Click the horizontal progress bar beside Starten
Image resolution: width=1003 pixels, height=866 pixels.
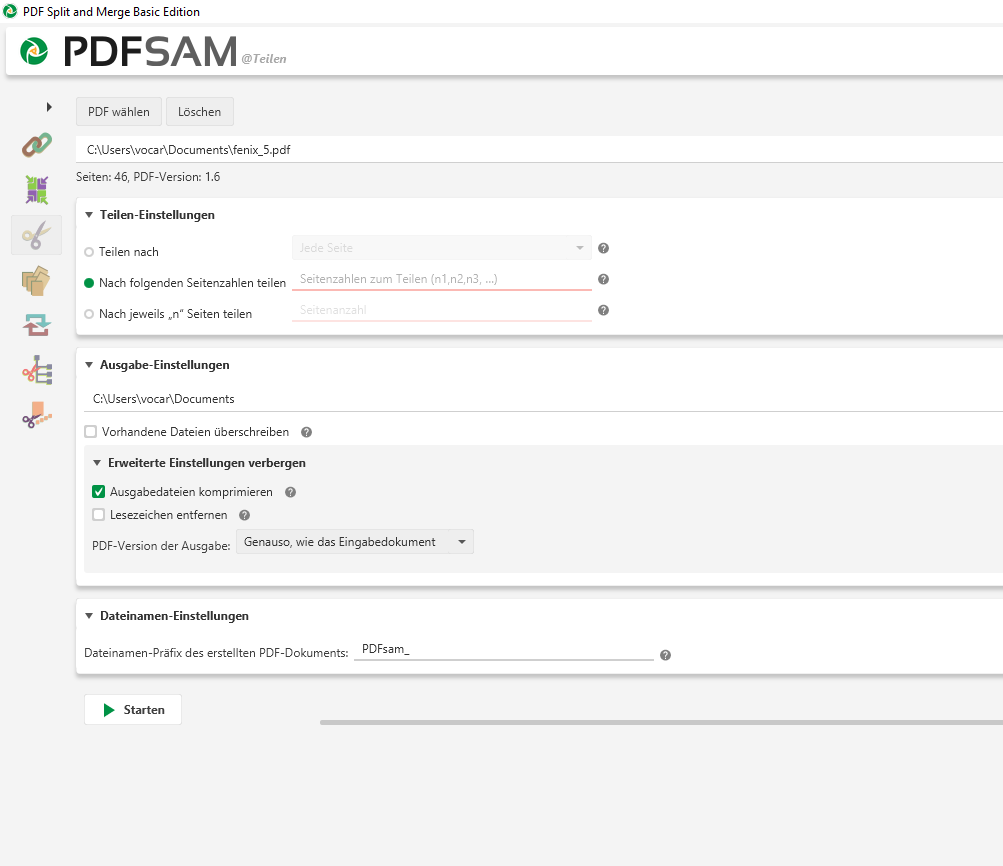661,723
